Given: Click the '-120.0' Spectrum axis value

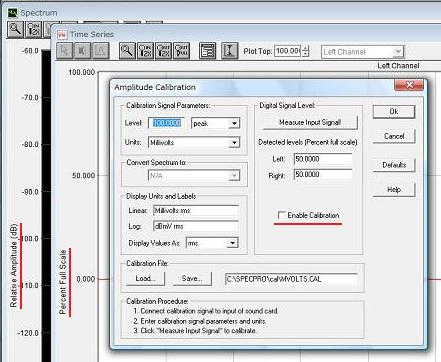Looking at the screenshot, I should click(28, 333).
